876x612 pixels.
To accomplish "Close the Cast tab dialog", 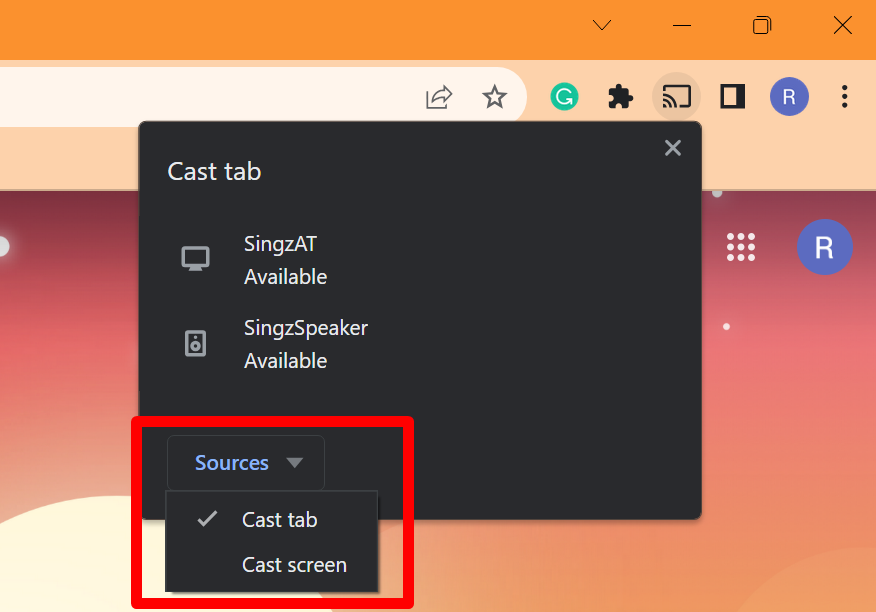I will coord(673,148).
